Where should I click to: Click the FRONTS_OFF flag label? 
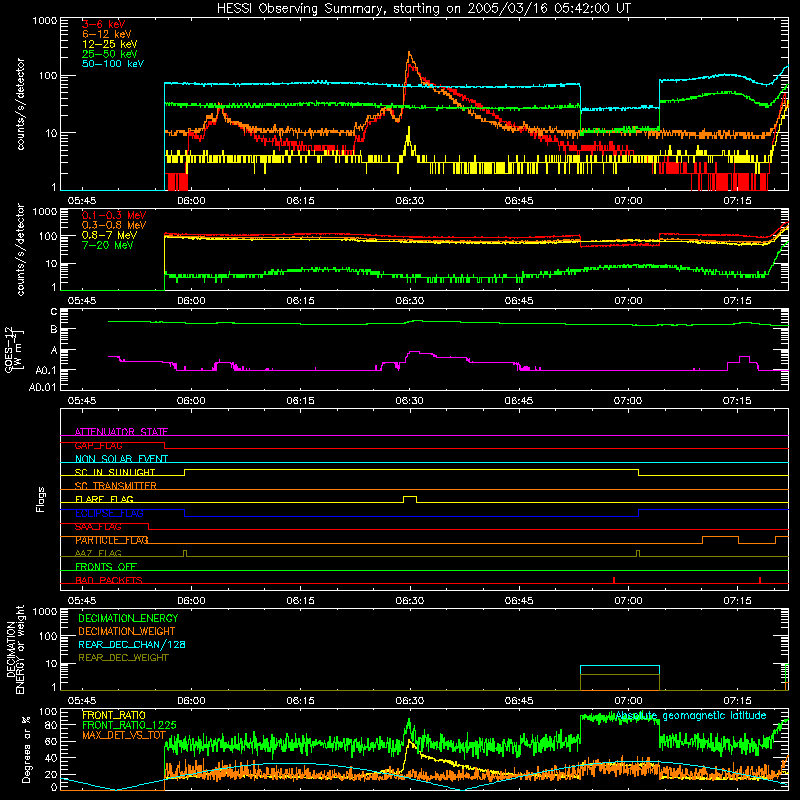pos(106,566)
